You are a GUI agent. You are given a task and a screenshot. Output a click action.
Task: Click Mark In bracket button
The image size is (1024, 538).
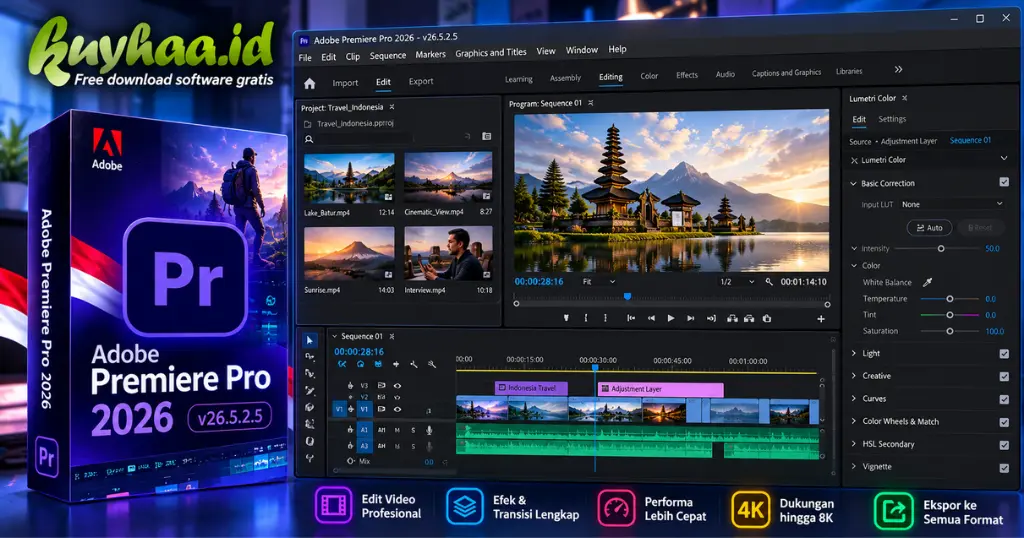tap(586, 318)
